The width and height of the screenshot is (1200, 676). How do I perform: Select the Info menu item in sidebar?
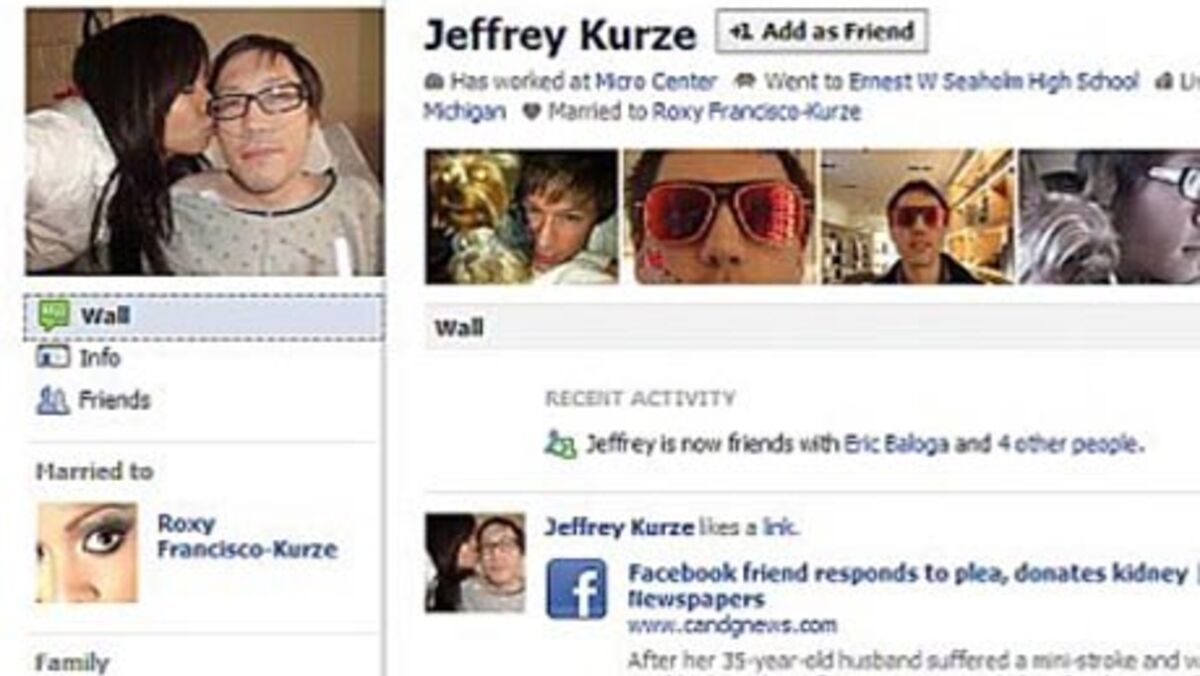pyautogui.click(x=100, y=357)
